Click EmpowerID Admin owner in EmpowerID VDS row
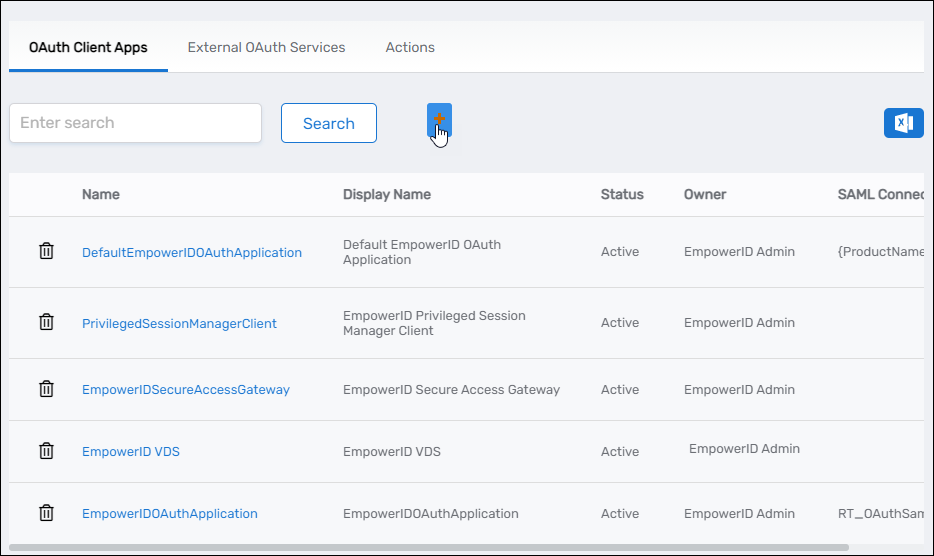The image size is (934, 556). coord(744,449)
